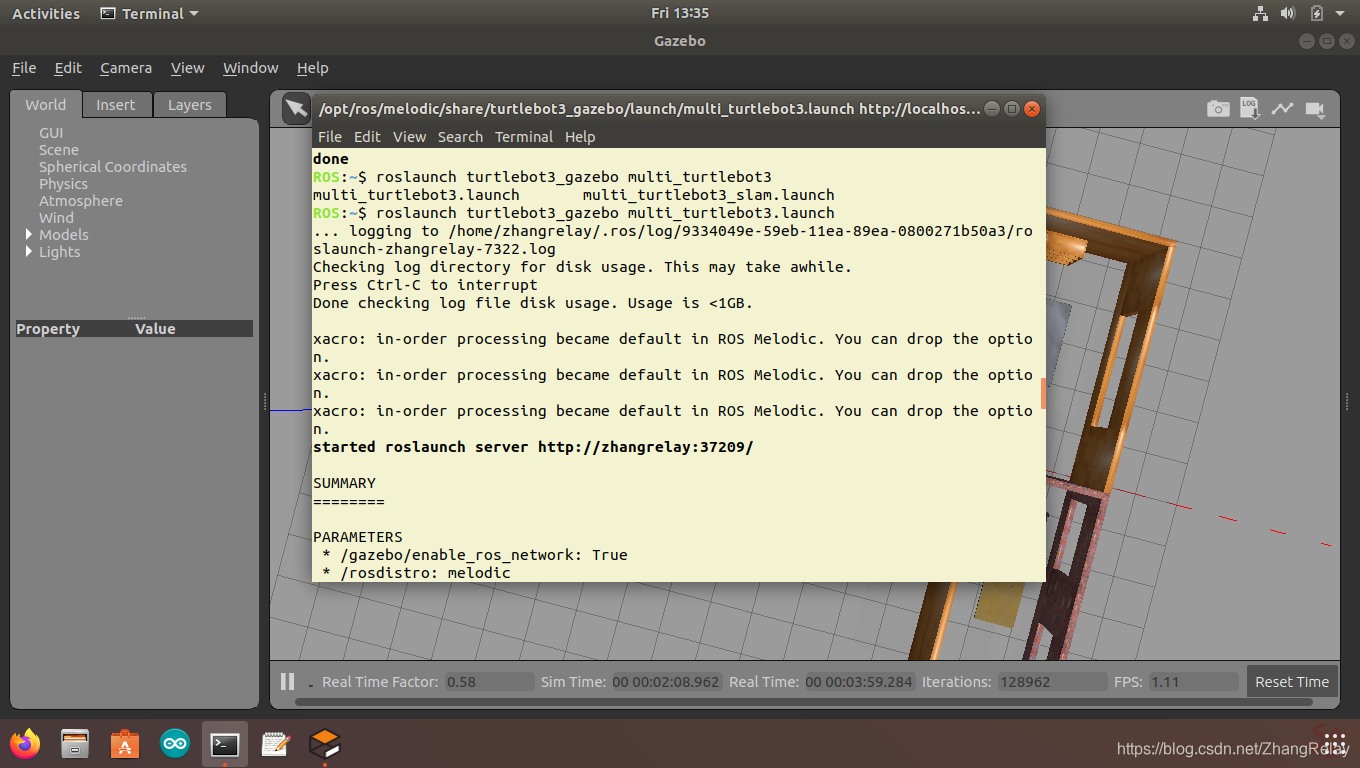Select the arrow selection mode tool
The image size is (1360, 768).
[296, 108]
